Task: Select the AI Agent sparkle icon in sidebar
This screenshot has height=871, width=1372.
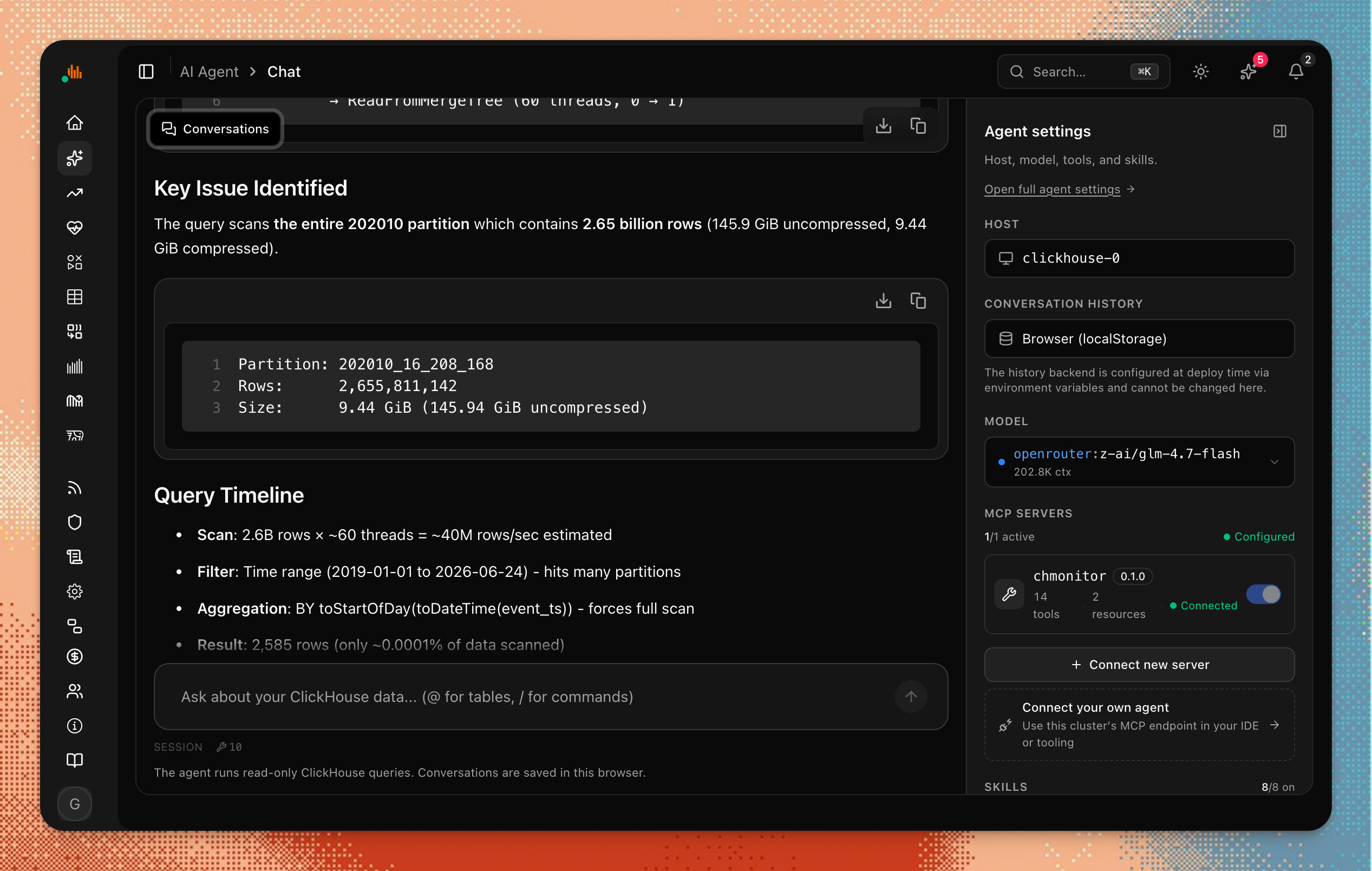Action: pyautogui.click(x=75, y=158)
